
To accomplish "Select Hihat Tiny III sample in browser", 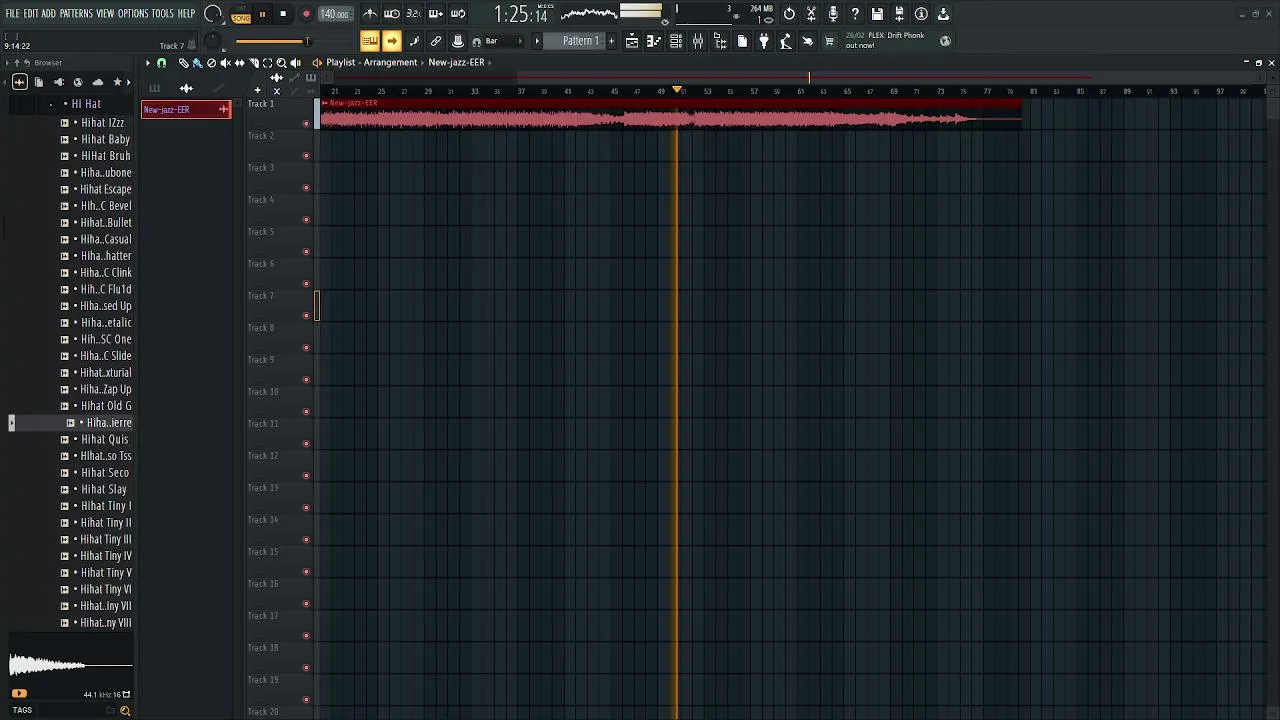I will pos(106,539).
